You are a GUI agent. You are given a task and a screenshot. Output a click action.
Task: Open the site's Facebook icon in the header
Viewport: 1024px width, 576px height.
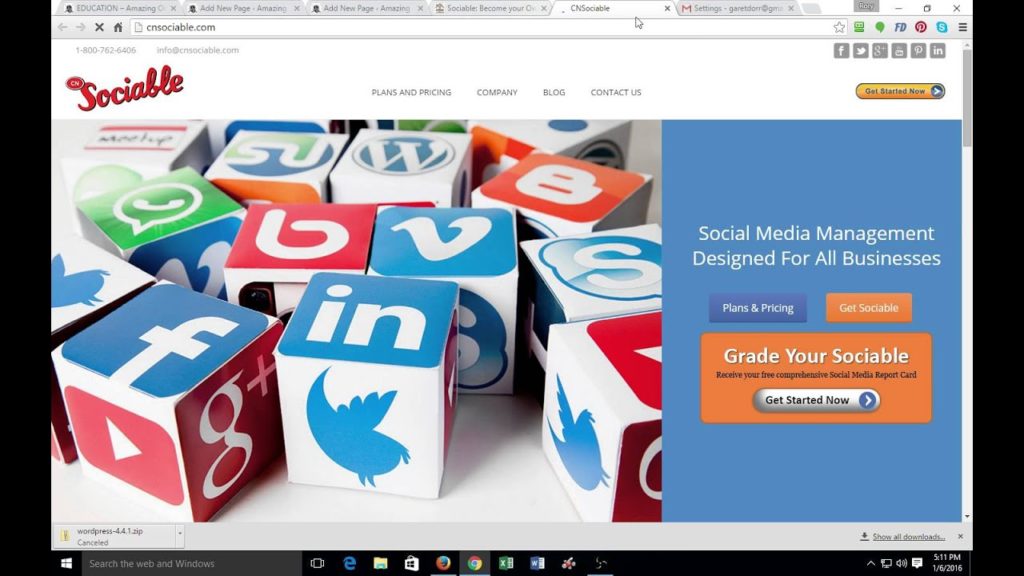[x=841, y=50]
